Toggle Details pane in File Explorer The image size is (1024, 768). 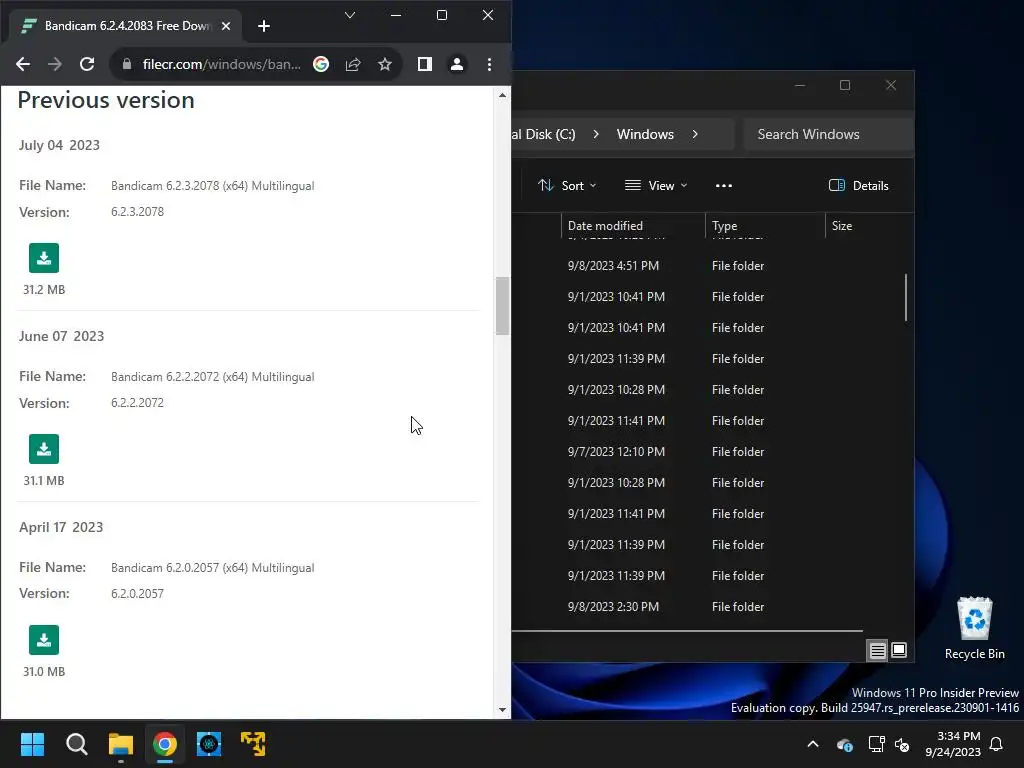pos(858,185)
